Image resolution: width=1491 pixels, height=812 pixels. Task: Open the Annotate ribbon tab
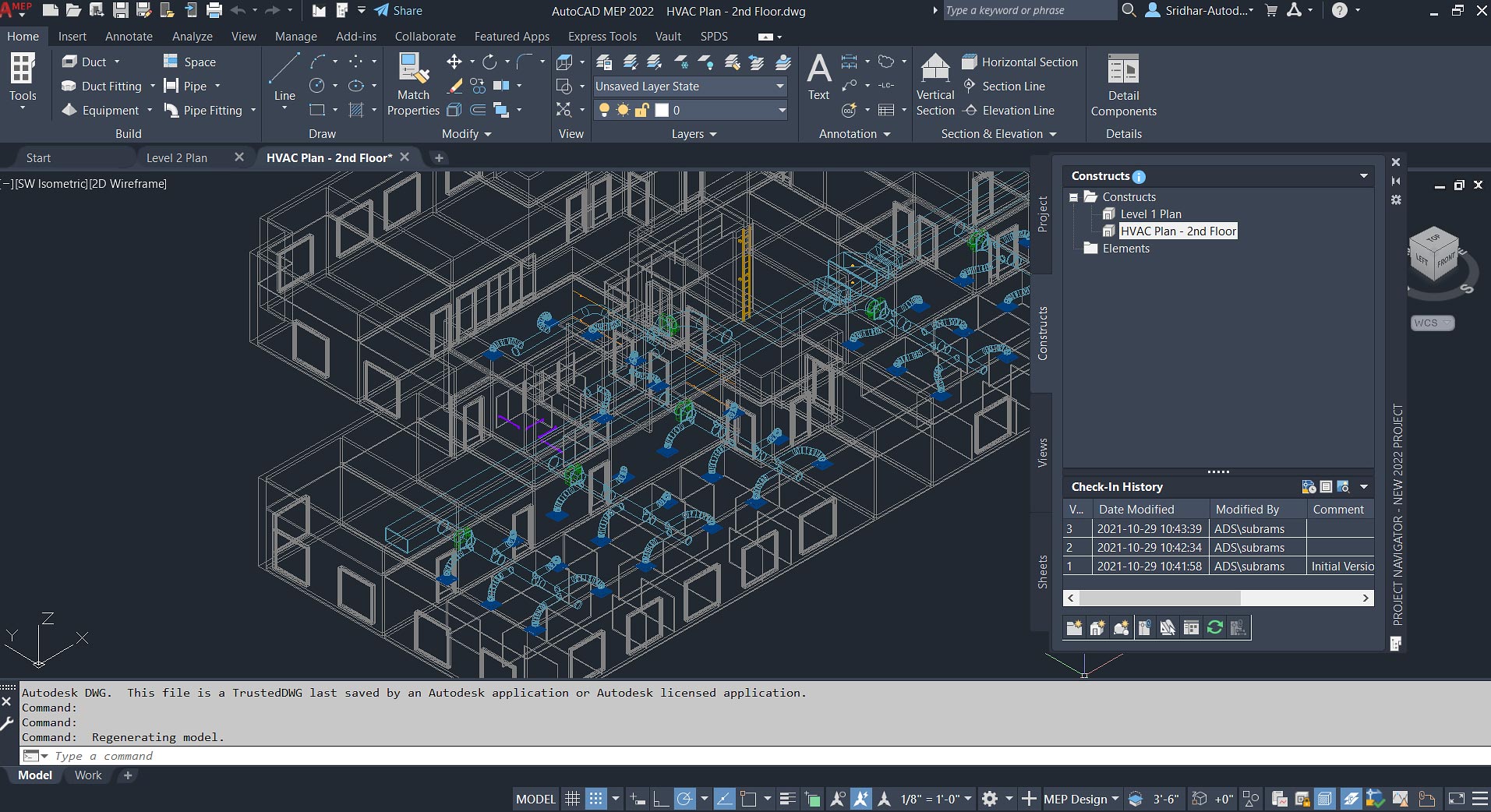[129, 37]
